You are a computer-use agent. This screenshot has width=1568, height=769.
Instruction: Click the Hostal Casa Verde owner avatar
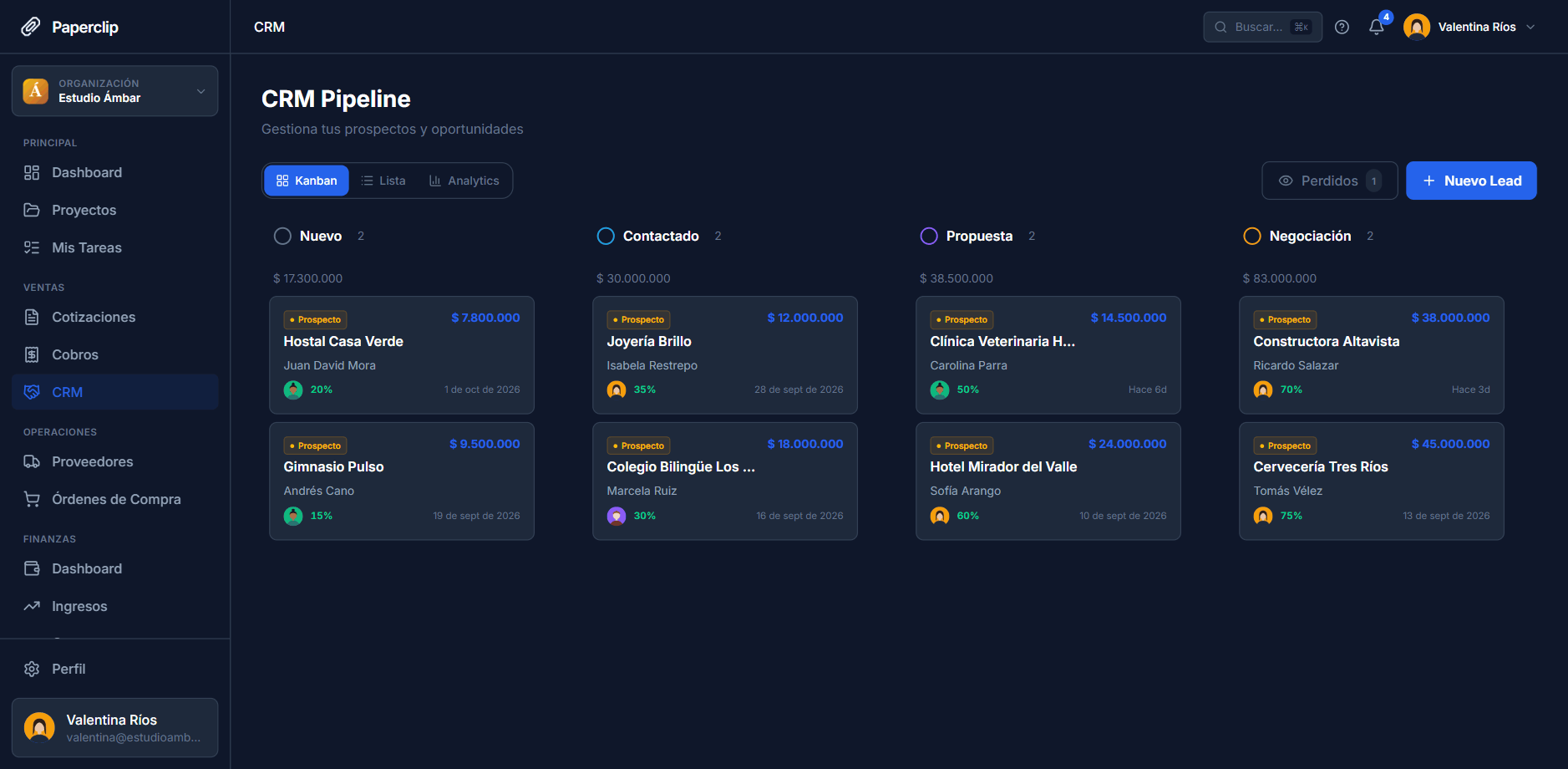[293, 390]
